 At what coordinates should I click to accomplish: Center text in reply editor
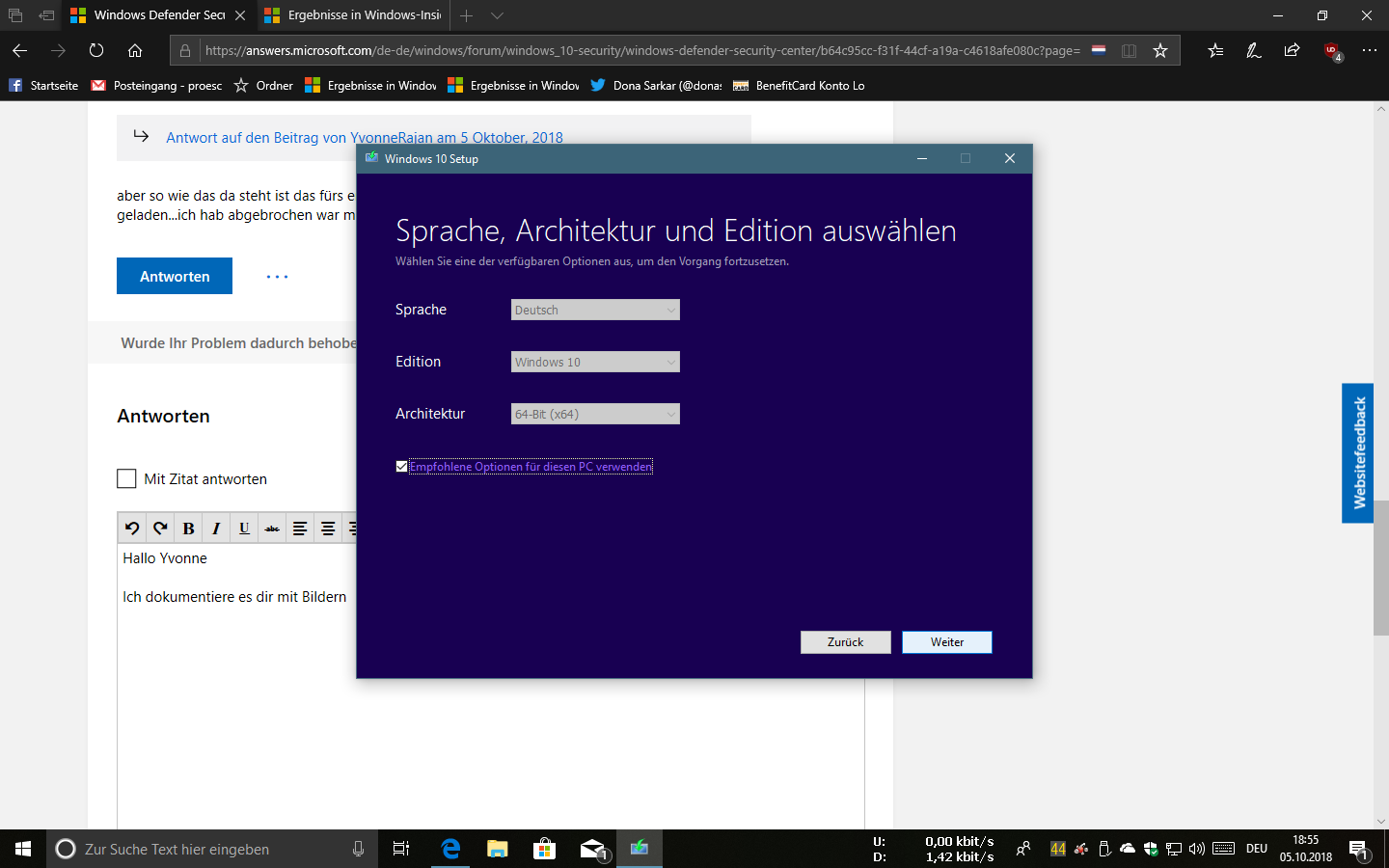(x=328, y=529)
